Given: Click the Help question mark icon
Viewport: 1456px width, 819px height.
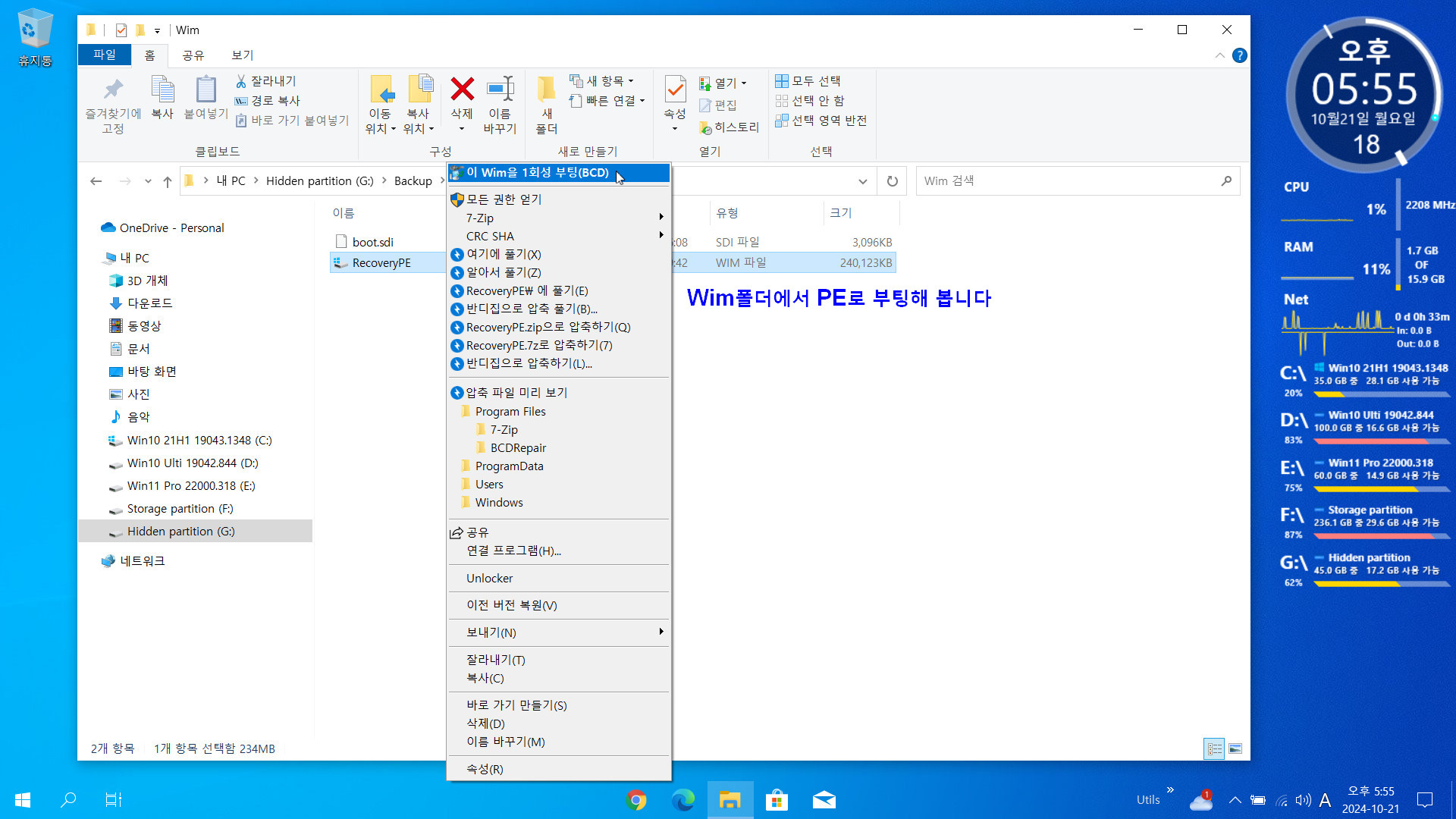Looking at the screenshot, I should [x=1240, y=55].
